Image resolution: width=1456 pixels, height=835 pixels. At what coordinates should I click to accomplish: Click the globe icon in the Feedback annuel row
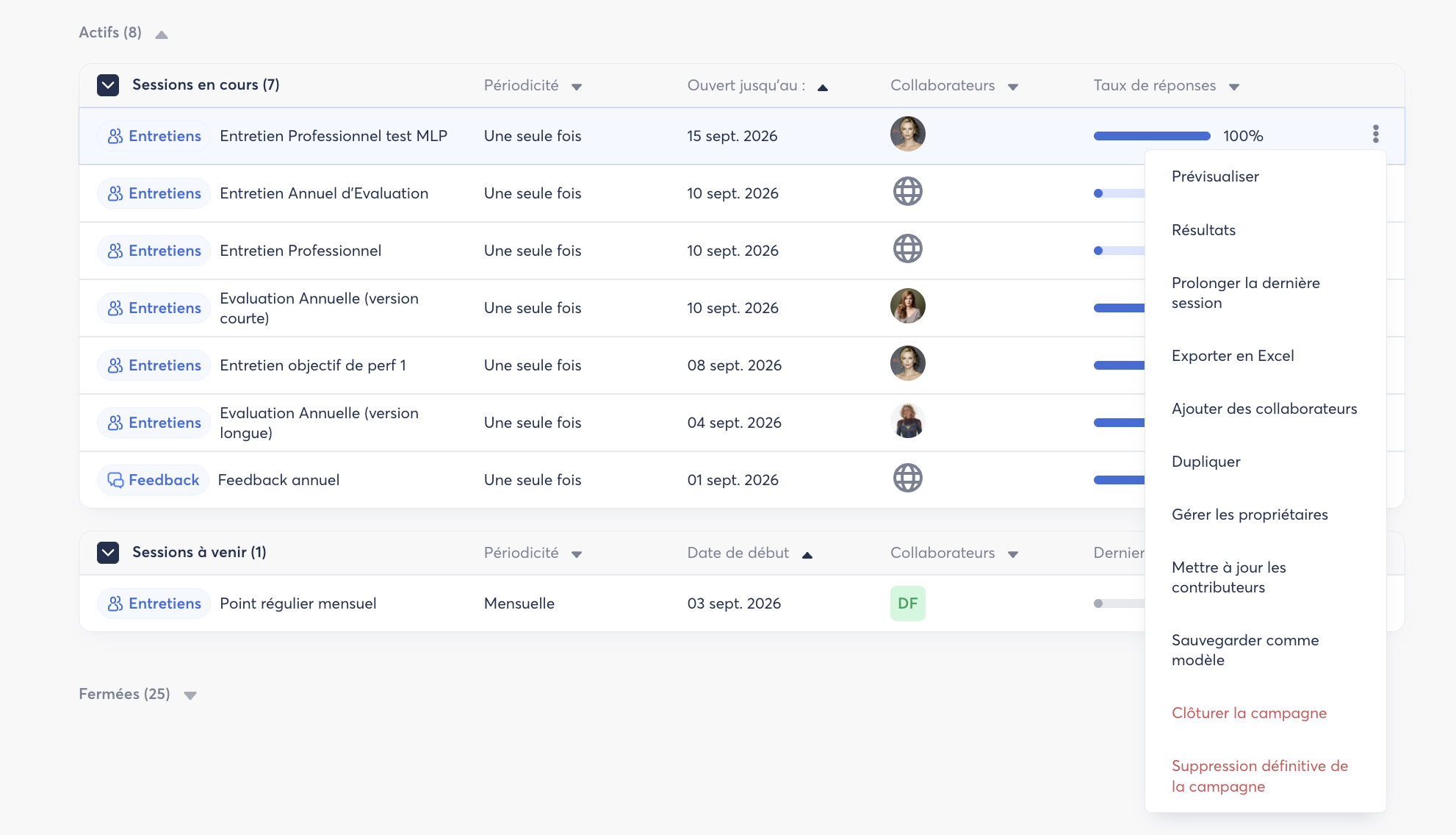(x=907, y=479)
